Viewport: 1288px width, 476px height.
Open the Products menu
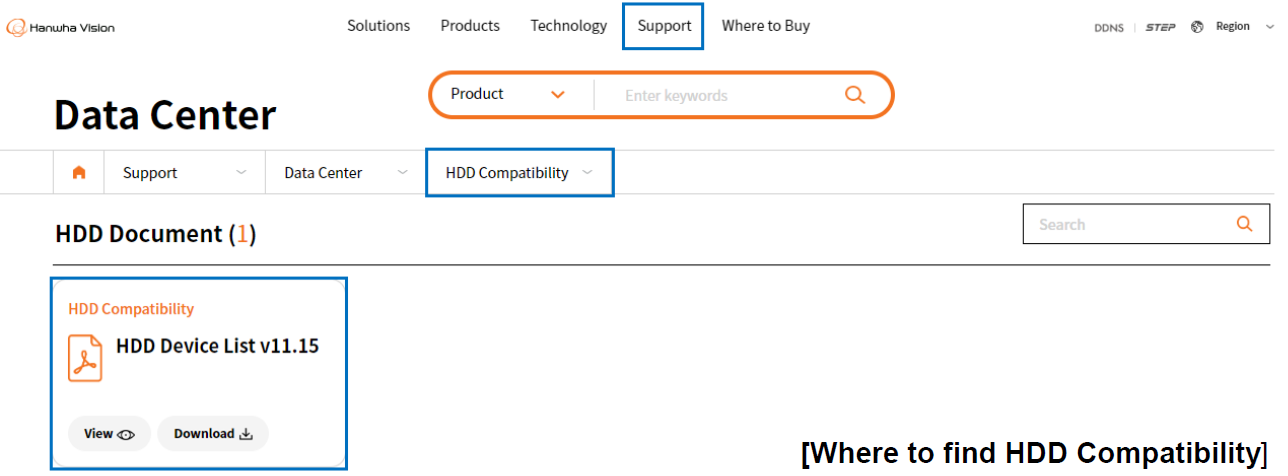[470, 26]
